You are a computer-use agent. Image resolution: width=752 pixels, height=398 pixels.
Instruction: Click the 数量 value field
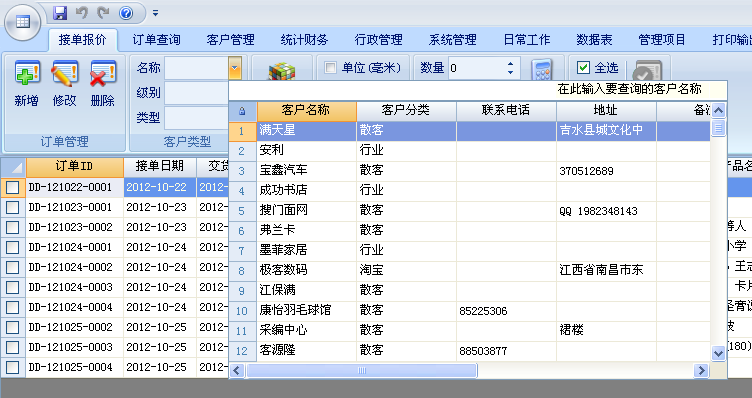pyautogui.click(x=476, y=68)
